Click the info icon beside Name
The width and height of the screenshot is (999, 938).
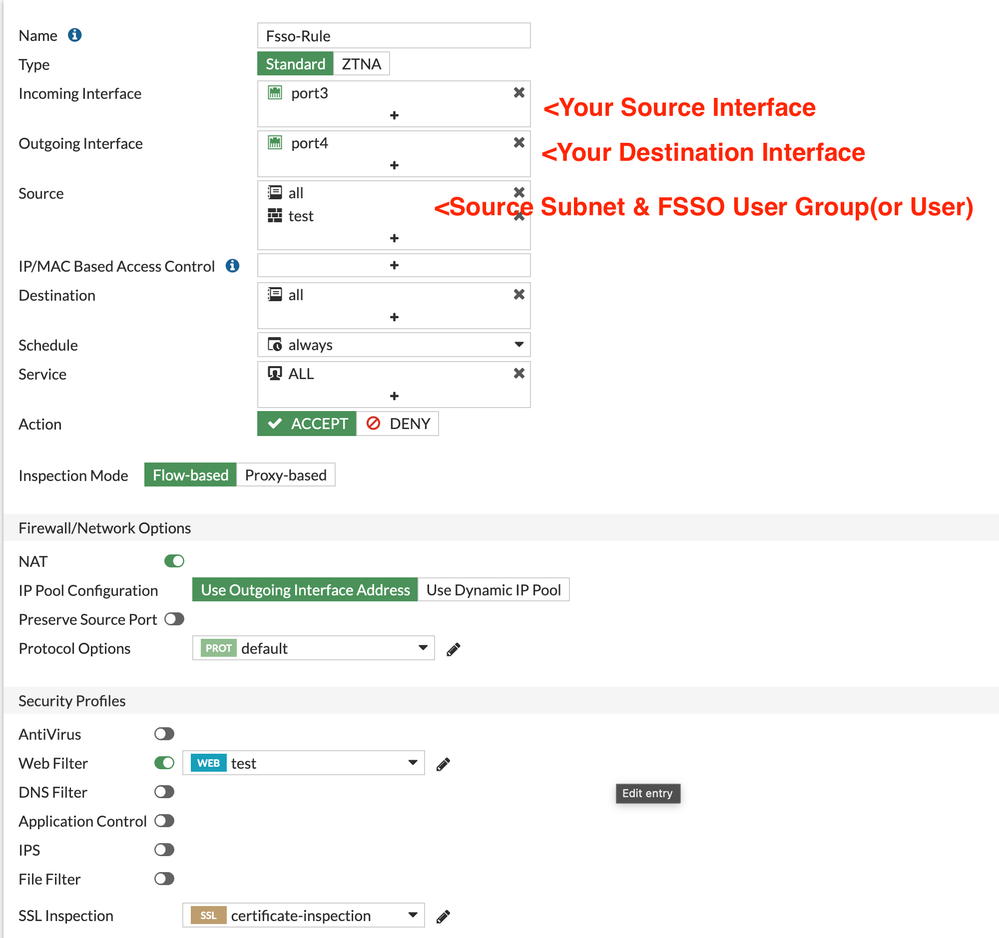(x=75, y=35)
